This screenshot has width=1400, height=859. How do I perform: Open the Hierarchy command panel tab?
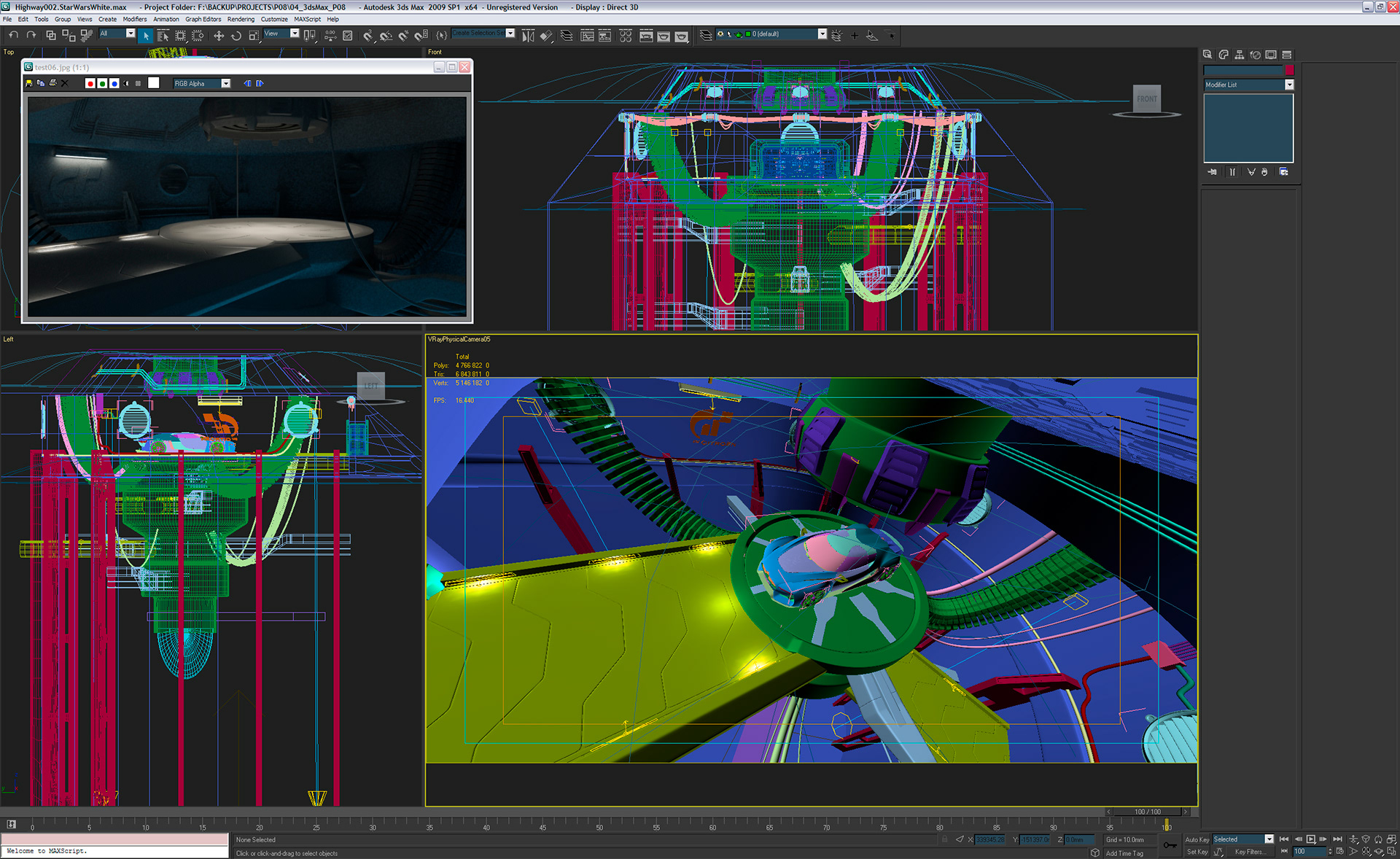[1239, 55]
